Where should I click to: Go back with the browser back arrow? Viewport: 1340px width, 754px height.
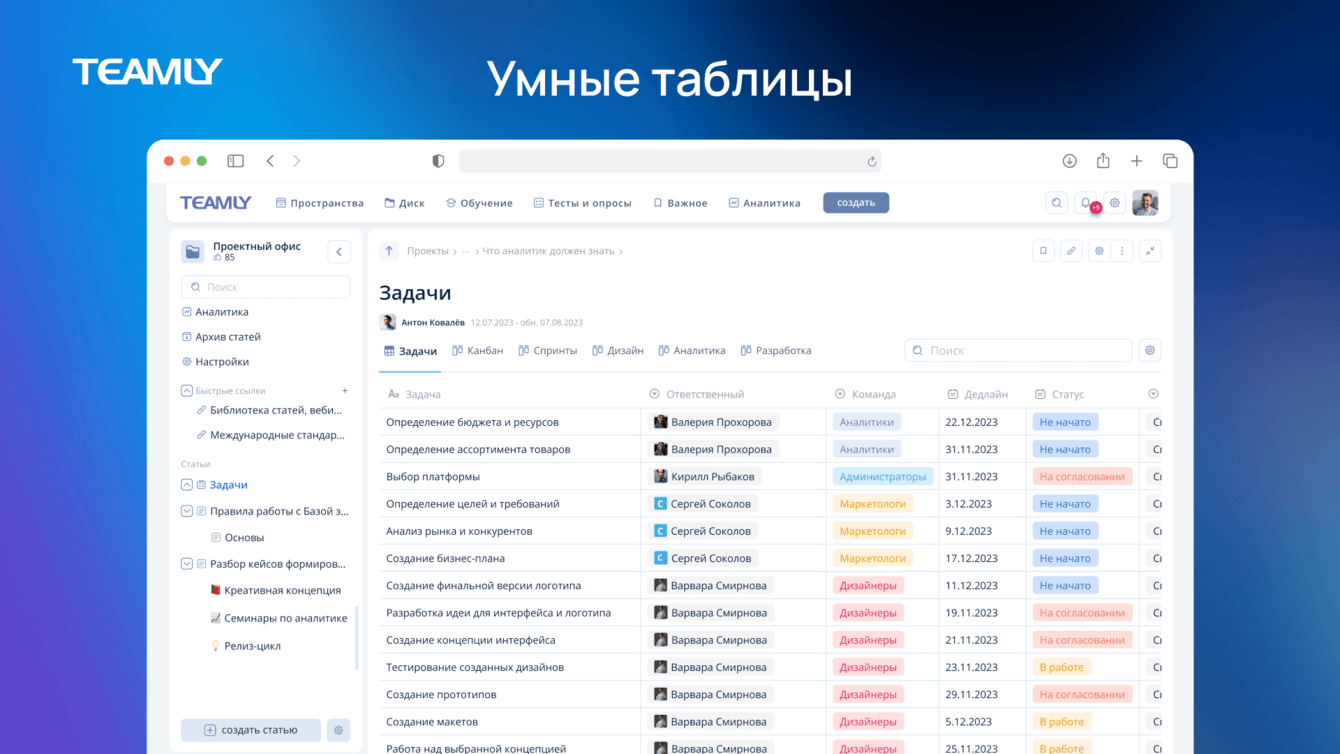(270, 161)
